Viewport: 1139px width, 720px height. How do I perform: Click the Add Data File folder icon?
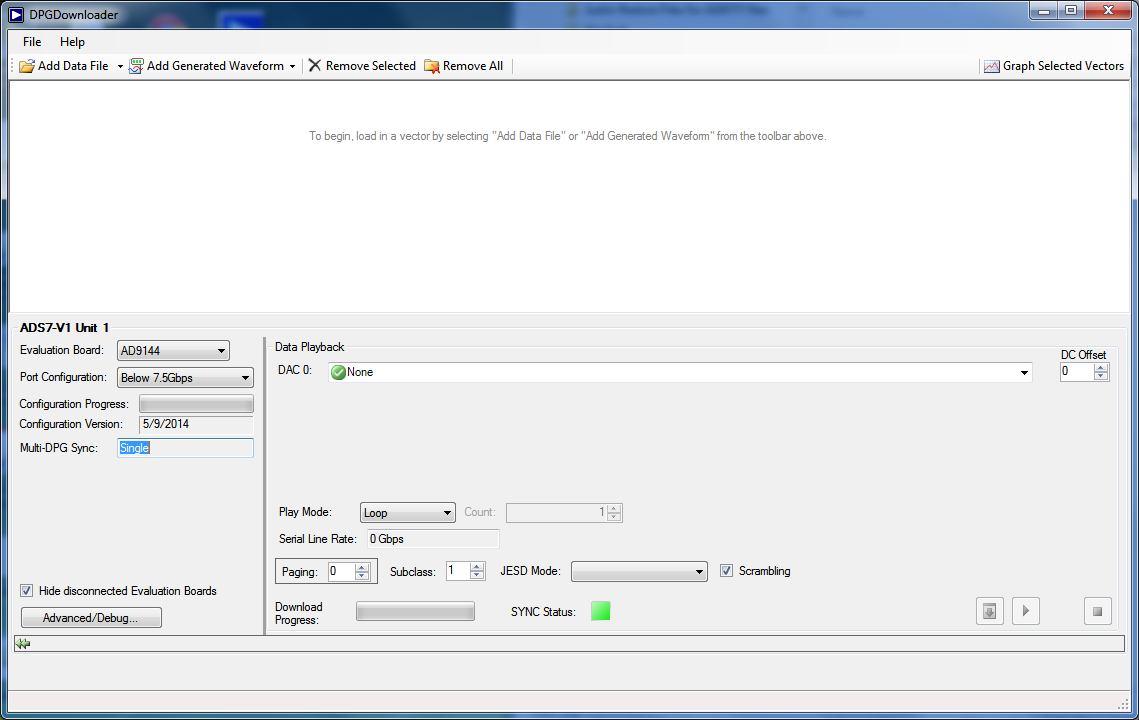coord(27,66)
